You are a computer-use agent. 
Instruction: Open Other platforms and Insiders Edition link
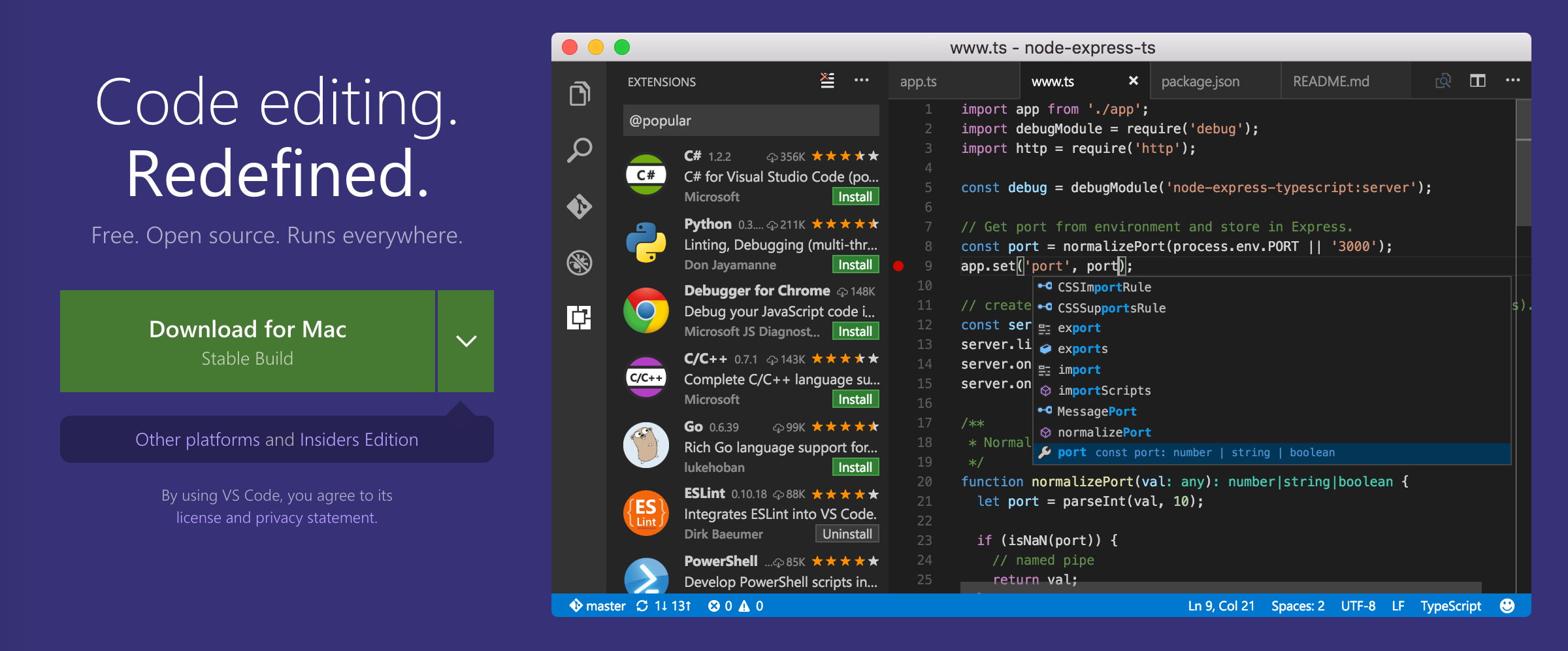click(277, 439)
